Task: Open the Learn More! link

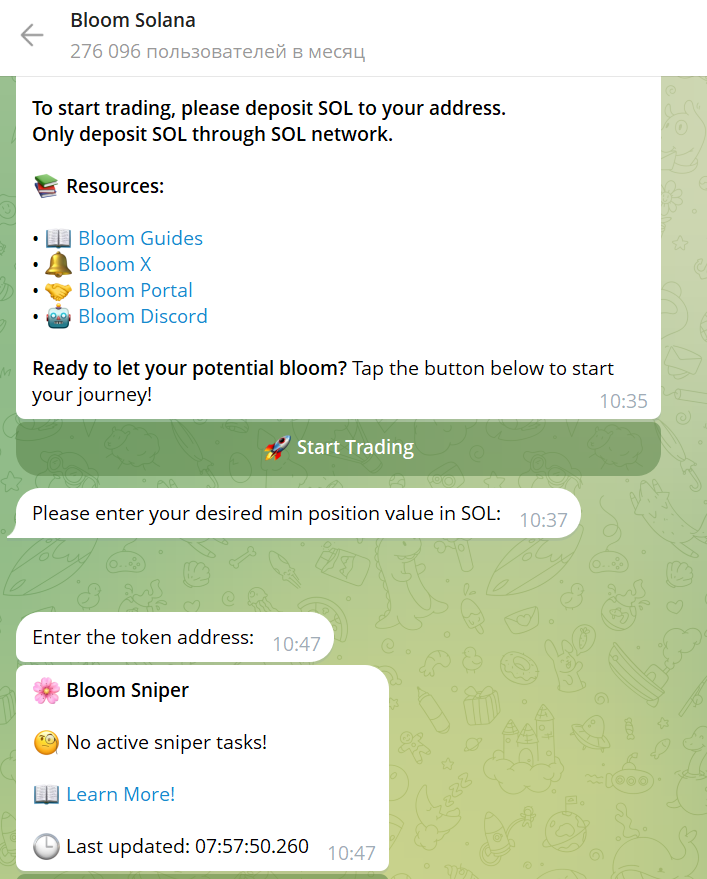Action: click(x=121, y=794)
